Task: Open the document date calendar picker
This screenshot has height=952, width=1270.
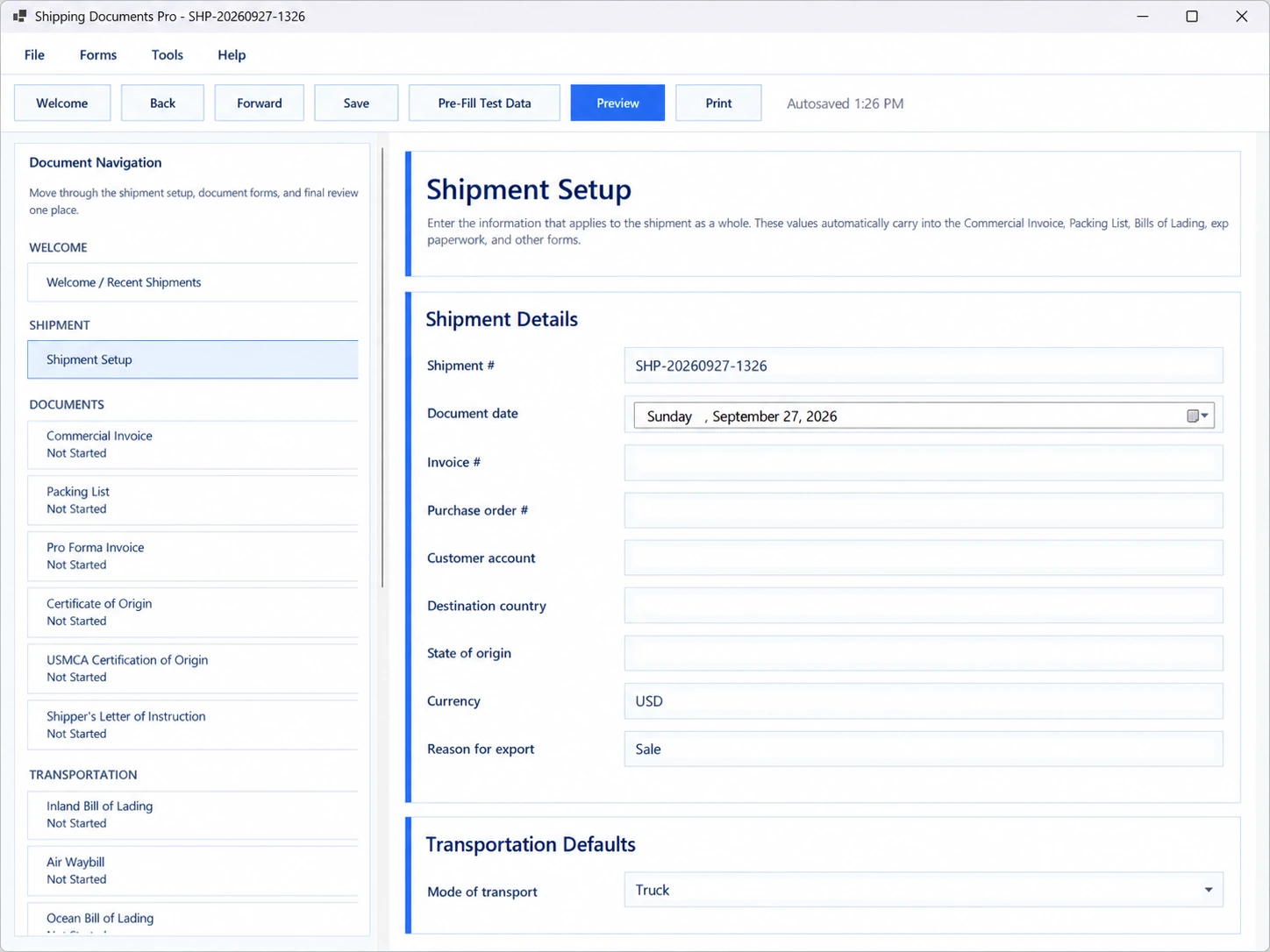Action: 1197,416
